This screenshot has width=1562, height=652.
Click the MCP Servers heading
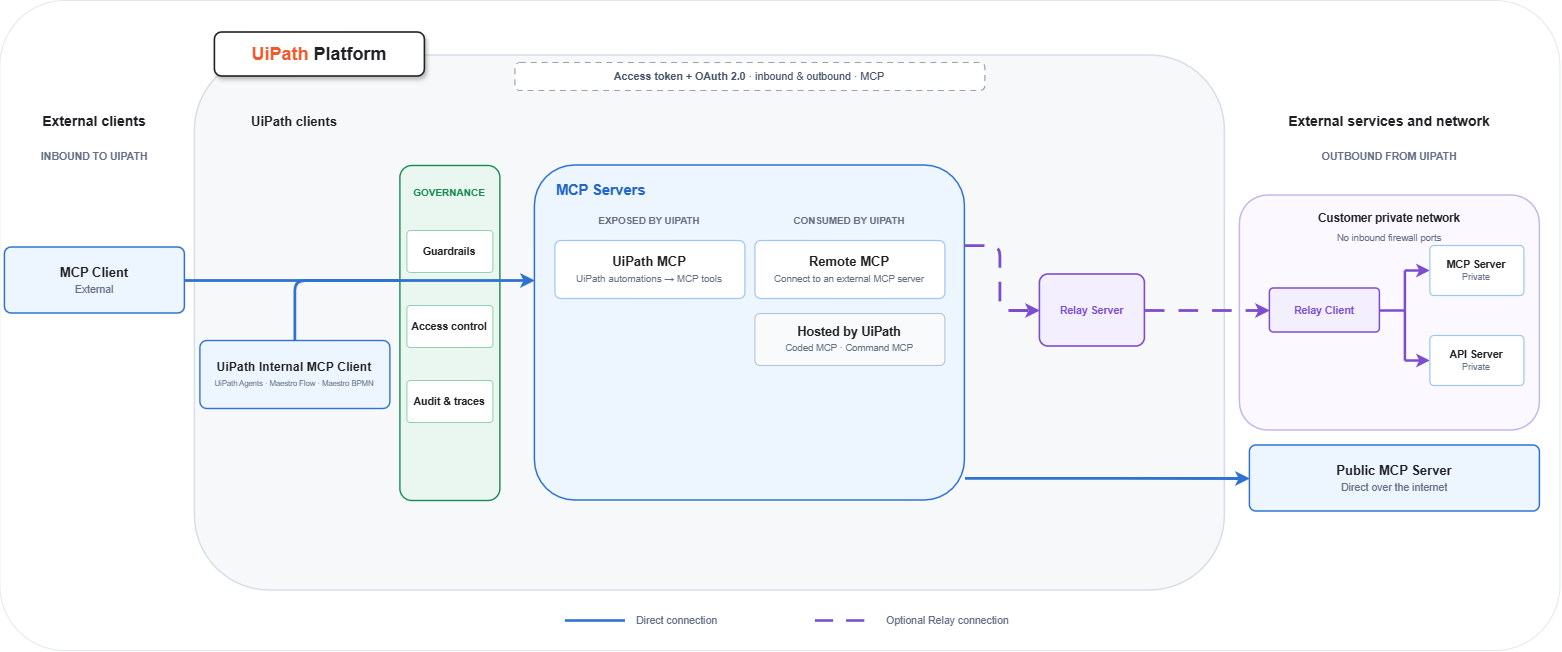click(600, 190)
